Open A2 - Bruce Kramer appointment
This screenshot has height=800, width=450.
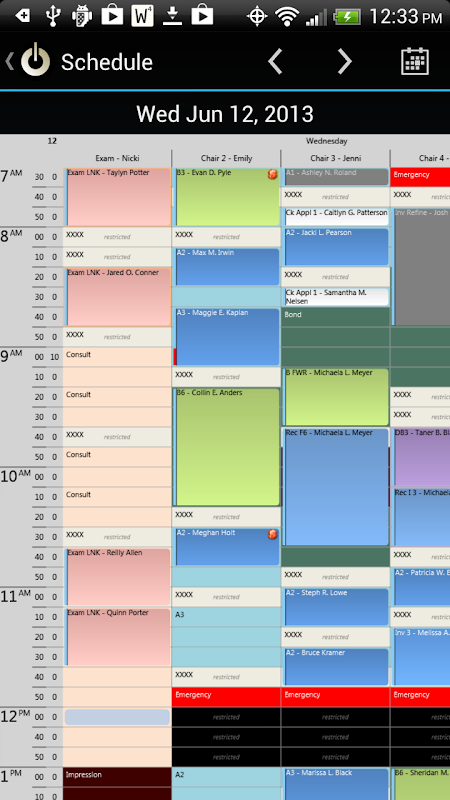click(x=336, y=667)
